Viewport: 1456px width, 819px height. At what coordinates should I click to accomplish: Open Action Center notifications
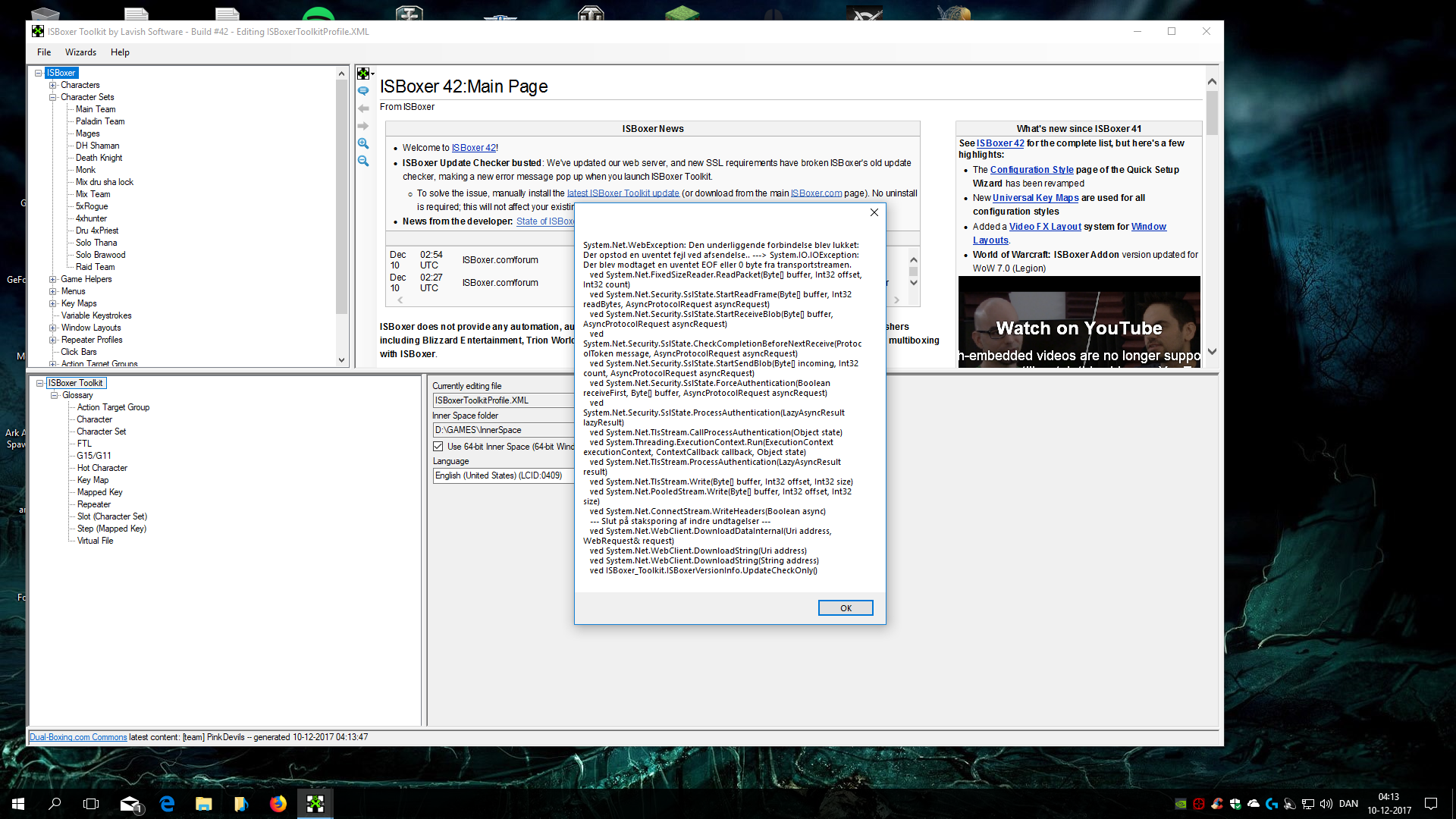pos(1431,804)
